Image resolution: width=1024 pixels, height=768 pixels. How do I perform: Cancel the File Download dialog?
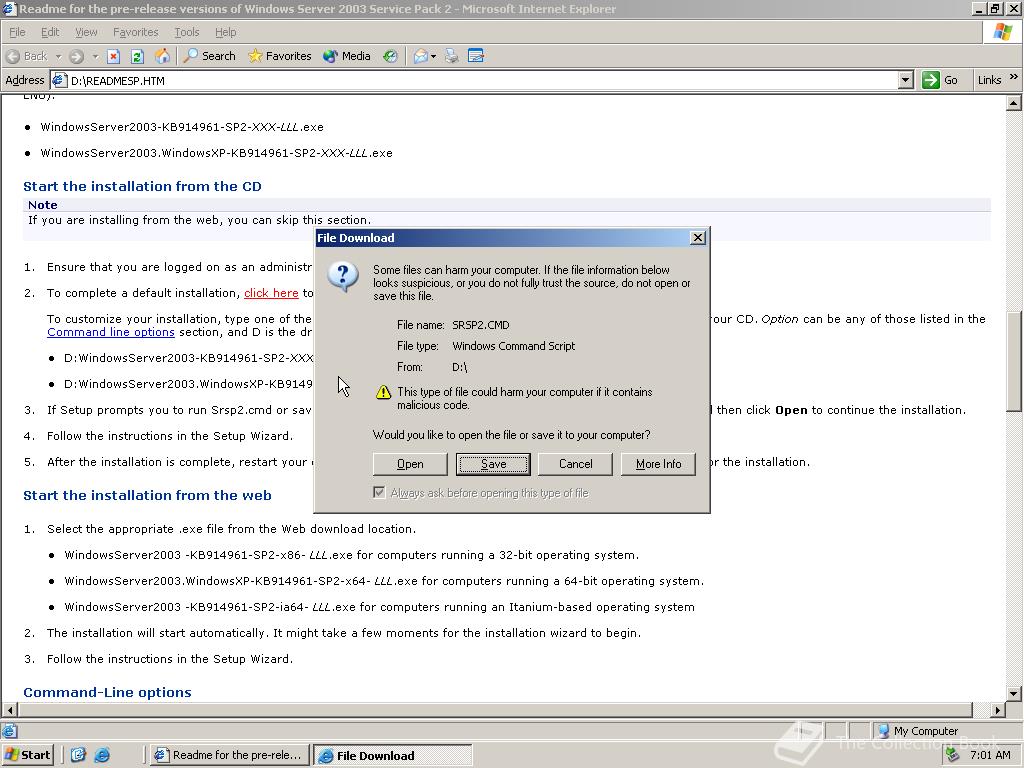point(575,464)
